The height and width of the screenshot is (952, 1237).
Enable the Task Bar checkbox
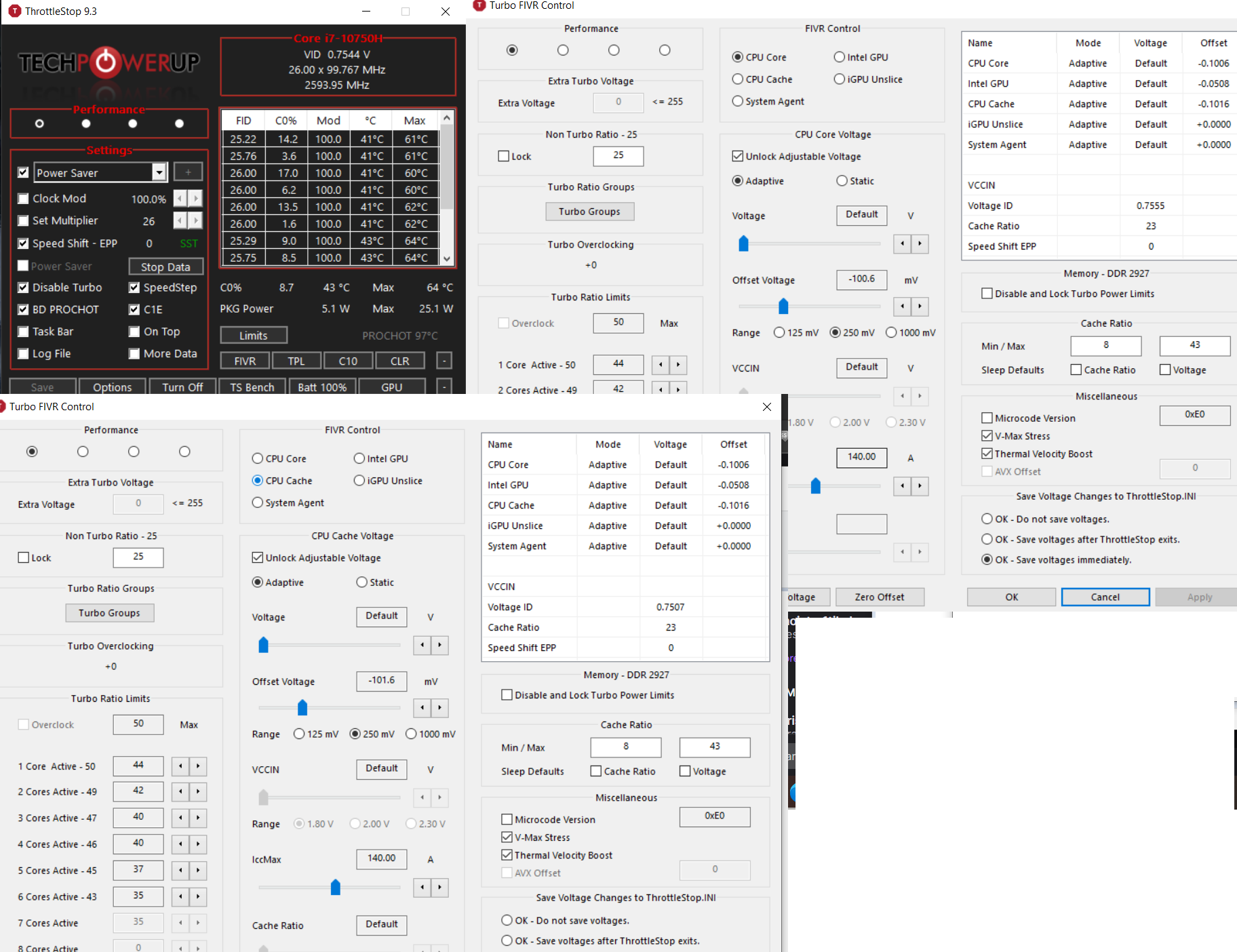(x=24, y=332)
